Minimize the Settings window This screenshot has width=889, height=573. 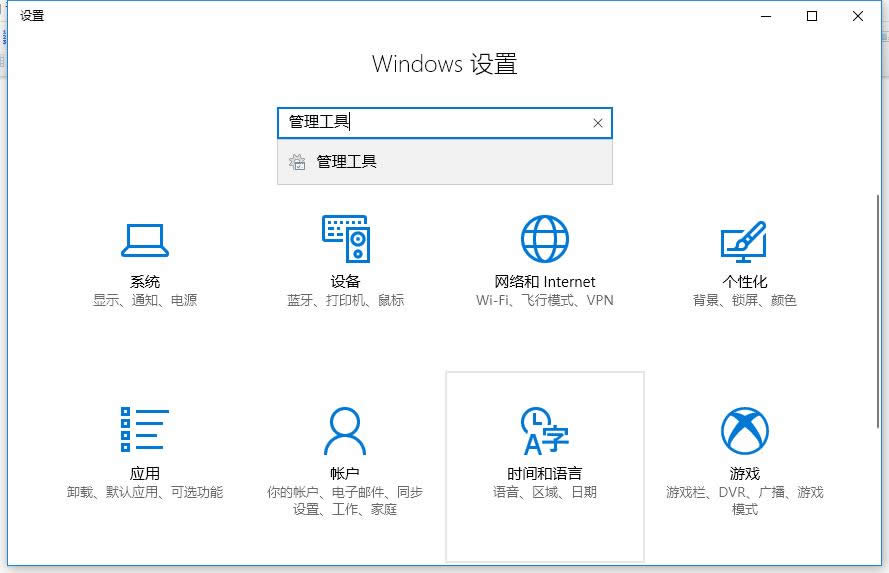(x=766, y=15)
